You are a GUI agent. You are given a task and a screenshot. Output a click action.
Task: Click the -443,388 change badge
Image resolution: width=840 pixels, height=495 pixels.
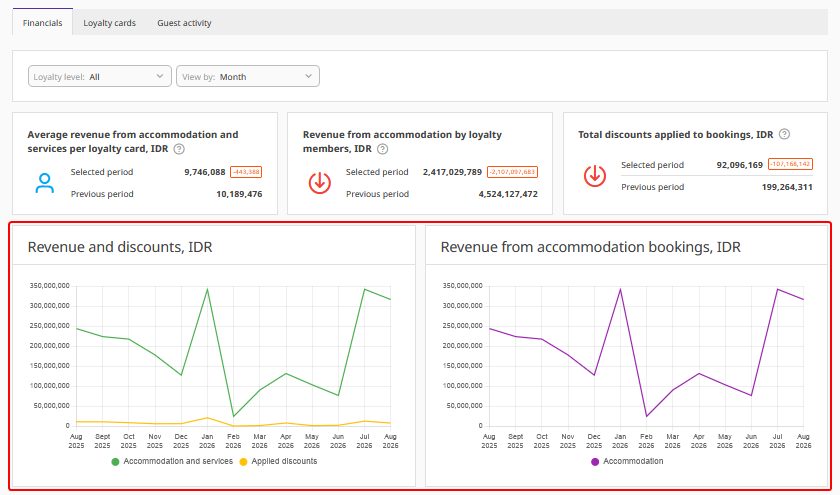coord(246,172)
